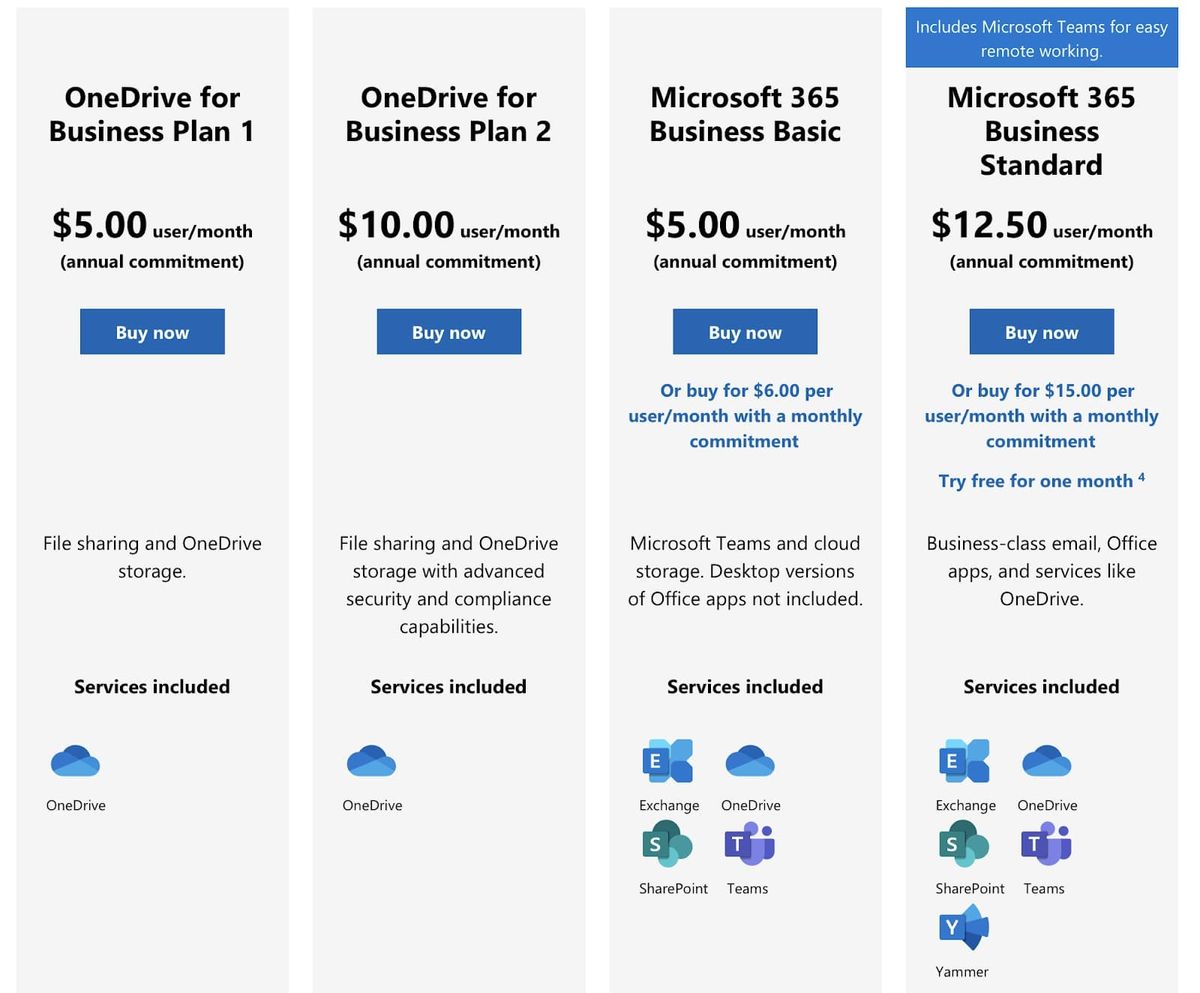Open the $6.00 monthly commitment offer link
The width and height of the screenshot is (1200, 993).
click(744, 415)
